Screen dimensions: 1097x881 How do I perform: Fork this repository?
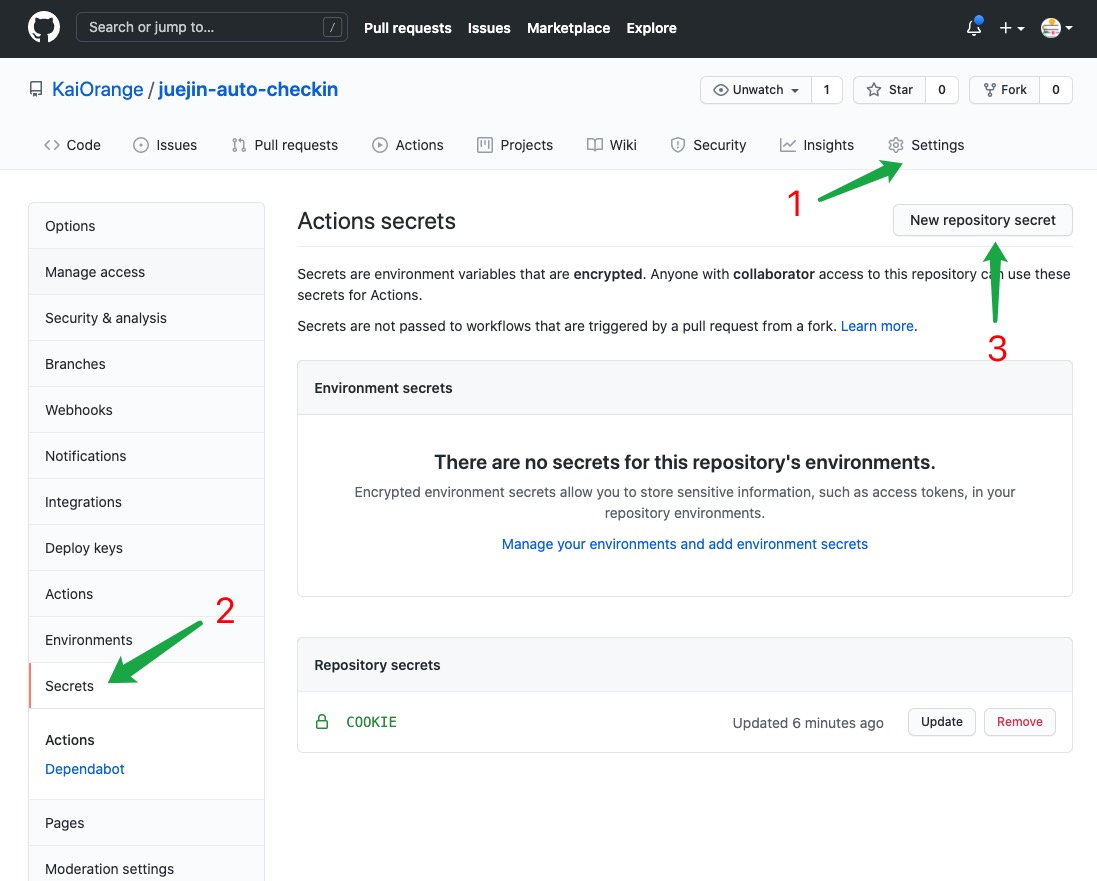click(x=1005, y=90)
